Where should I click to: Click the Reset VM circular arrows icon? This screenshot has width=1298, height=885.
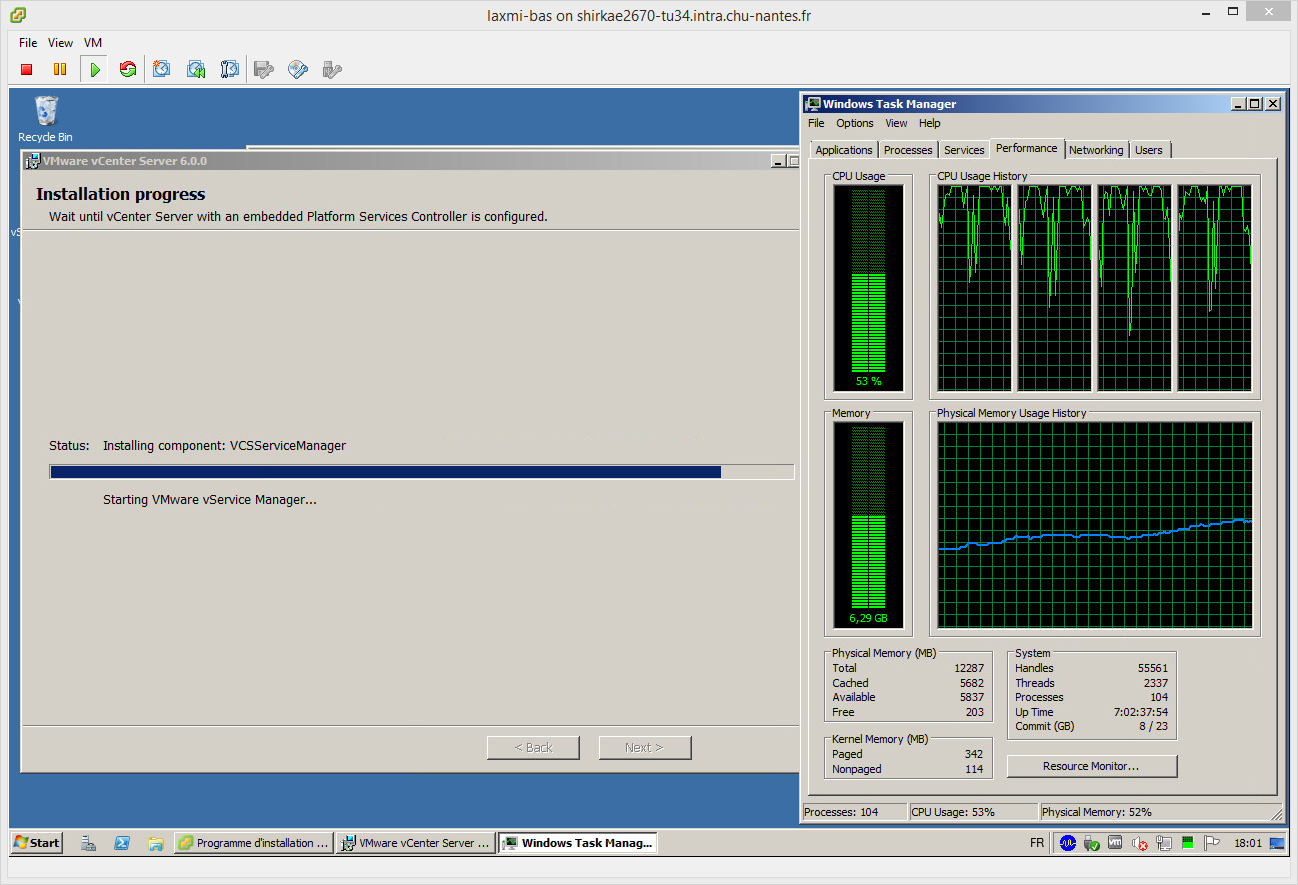point(127,69)
